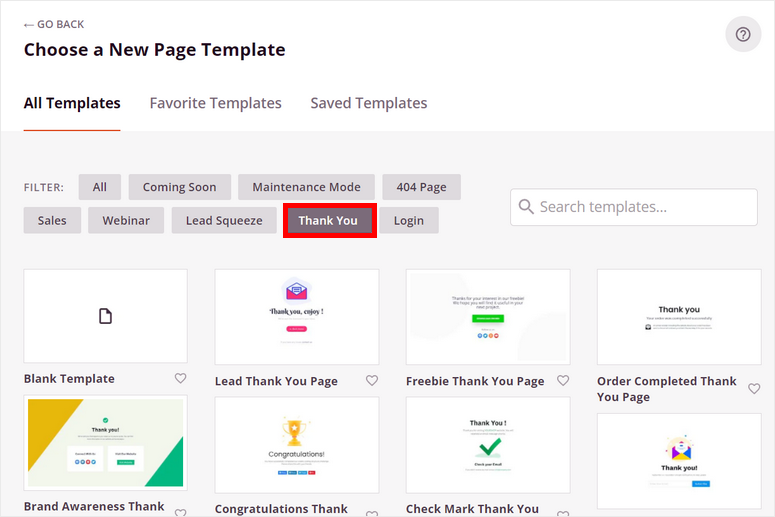Open the help question mark icon
Image resolution: width=775 pixels, height=517 pixels.
pos(743,35)
